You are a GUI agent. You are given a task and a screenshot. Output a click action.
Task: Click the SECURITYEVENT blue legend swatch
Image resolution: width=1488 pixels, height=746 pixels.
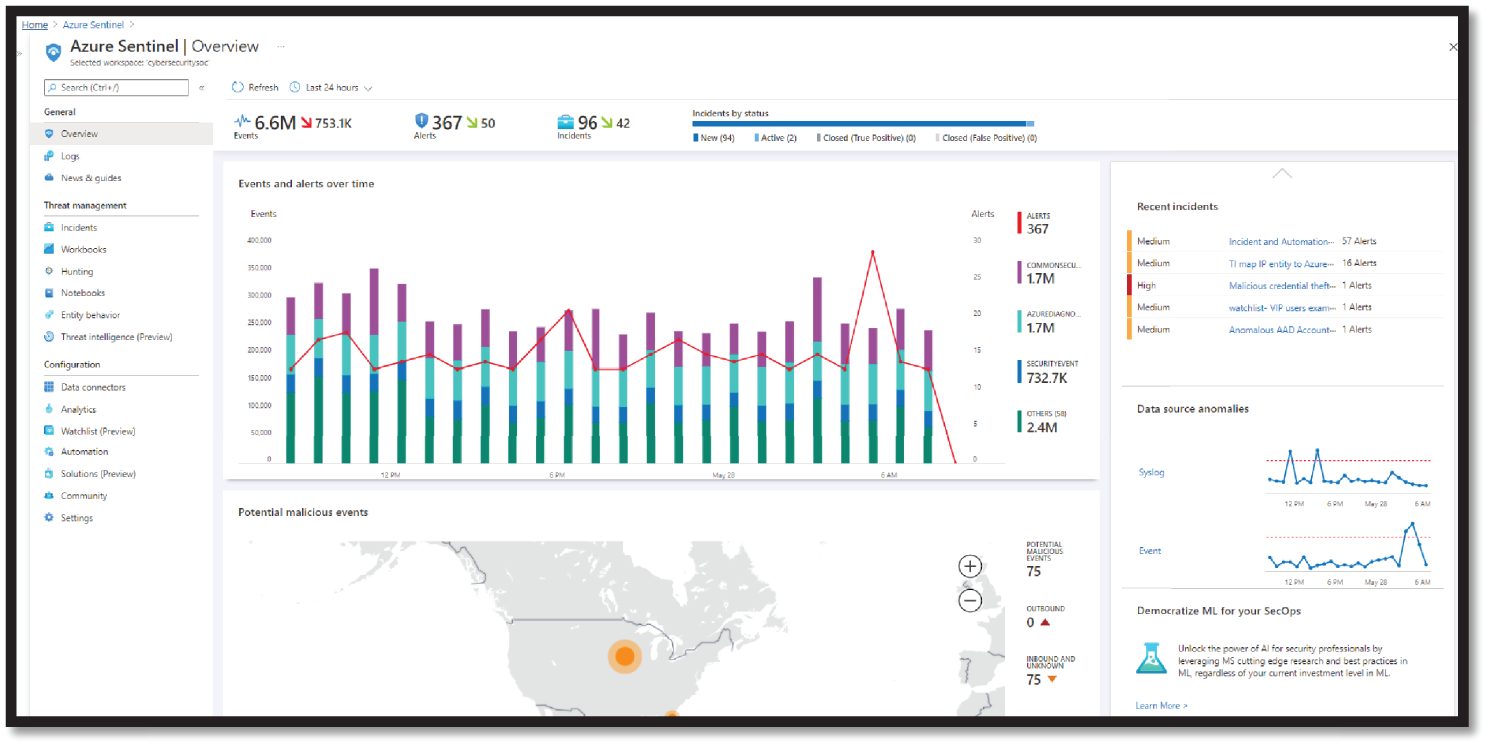1020,371
